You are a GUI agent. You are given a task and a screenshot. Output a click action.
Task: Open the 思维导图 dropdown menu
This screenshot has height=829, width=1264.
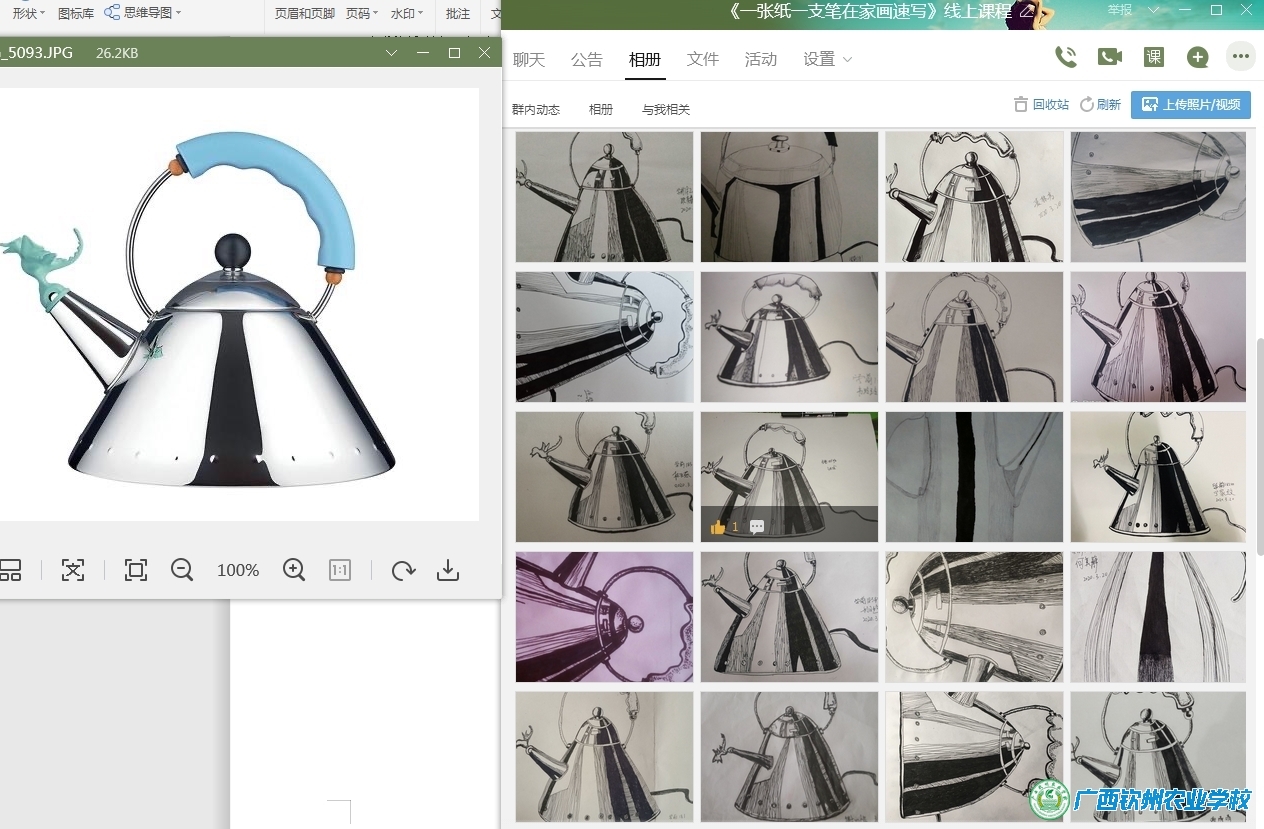[146, 13]
